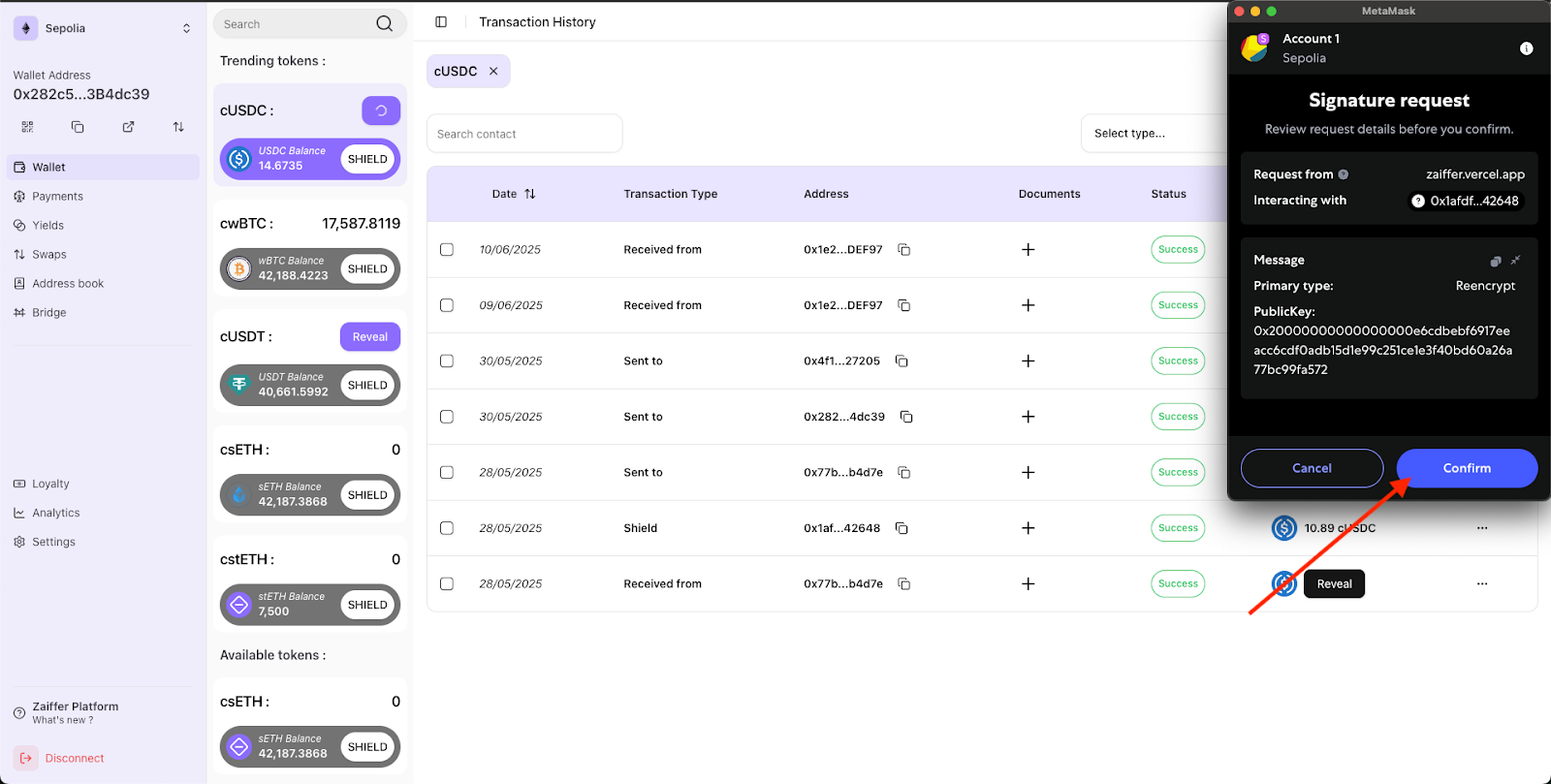Copy address 0x4f1...27205
Viewport: 1551px width, 784px height.
click(x=902, y=361)
